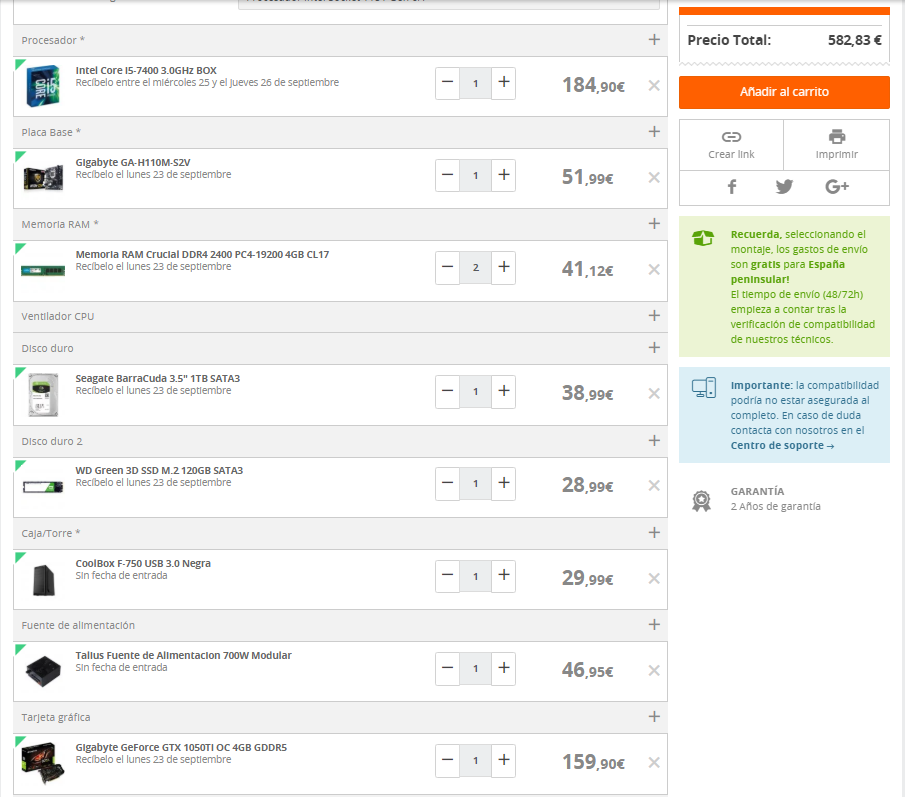Open Tallus power supply thumbnail
Screen dimensions: 905x797
point(43,671)
